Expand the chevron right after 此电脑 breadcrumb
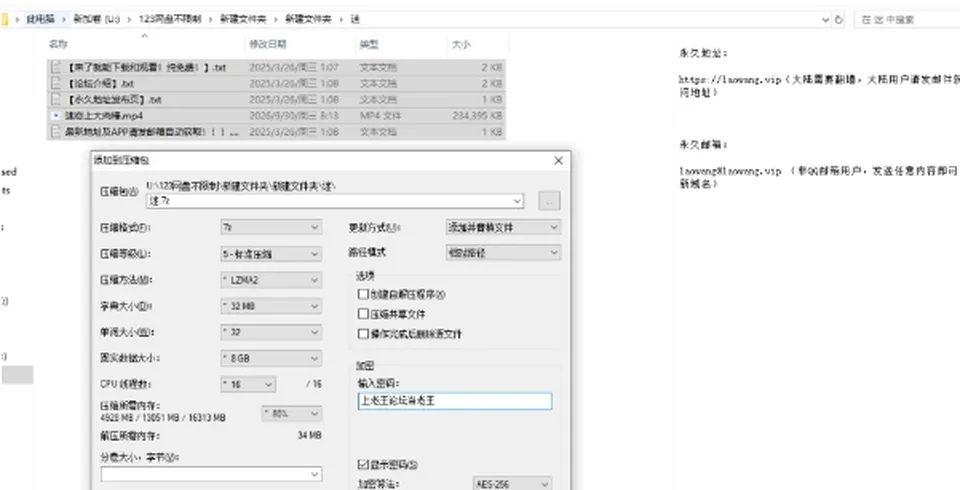 click(x=64, y=20)
